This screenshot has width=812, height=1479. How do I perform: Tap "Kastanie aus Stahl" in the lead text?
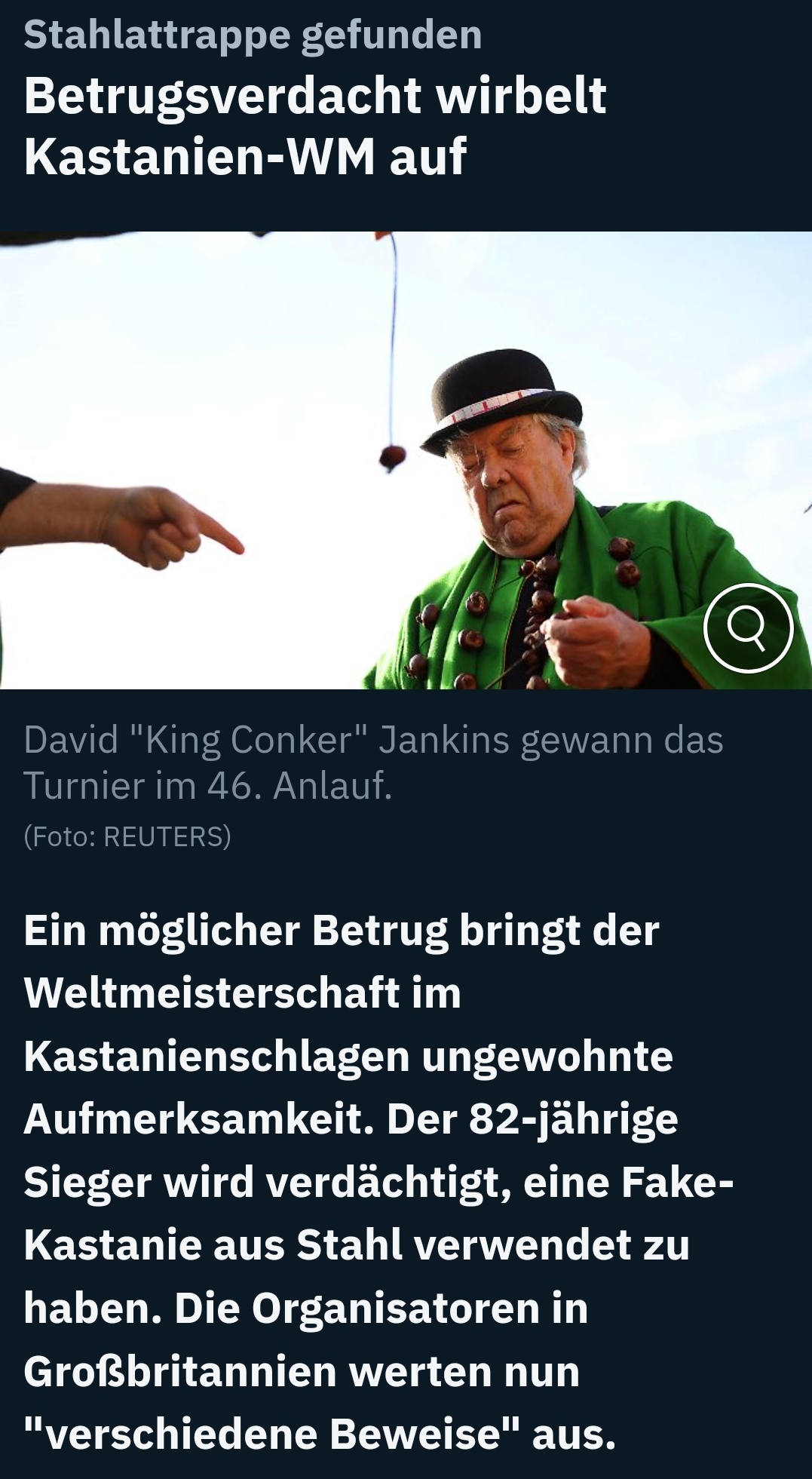[x=214, y=1244]
